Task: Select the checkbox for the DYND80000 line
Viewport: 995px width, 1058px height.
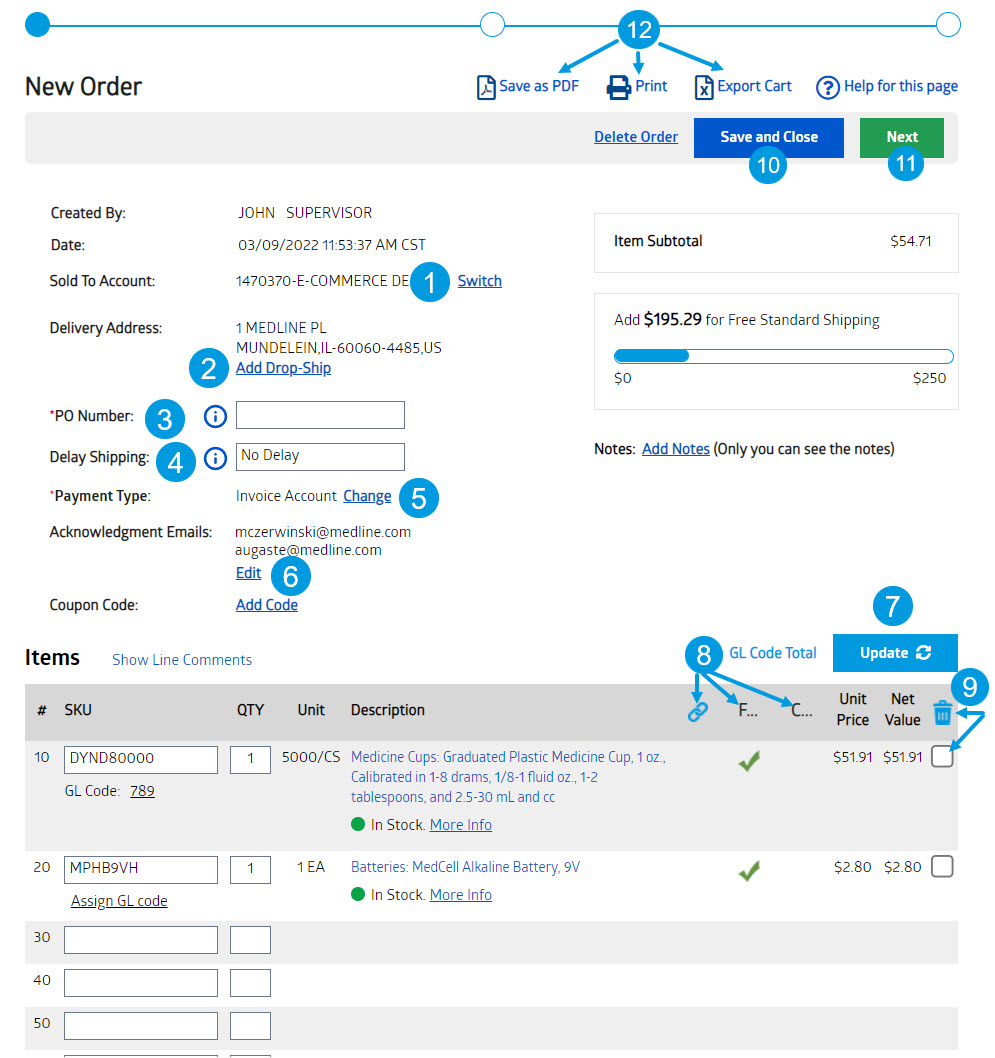Action: 942,756
